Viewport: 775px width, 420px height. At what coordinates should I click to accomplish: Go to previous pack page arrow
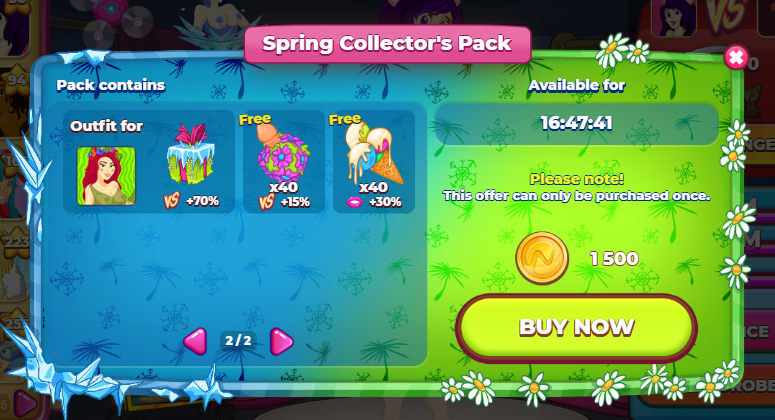point(195,341)
